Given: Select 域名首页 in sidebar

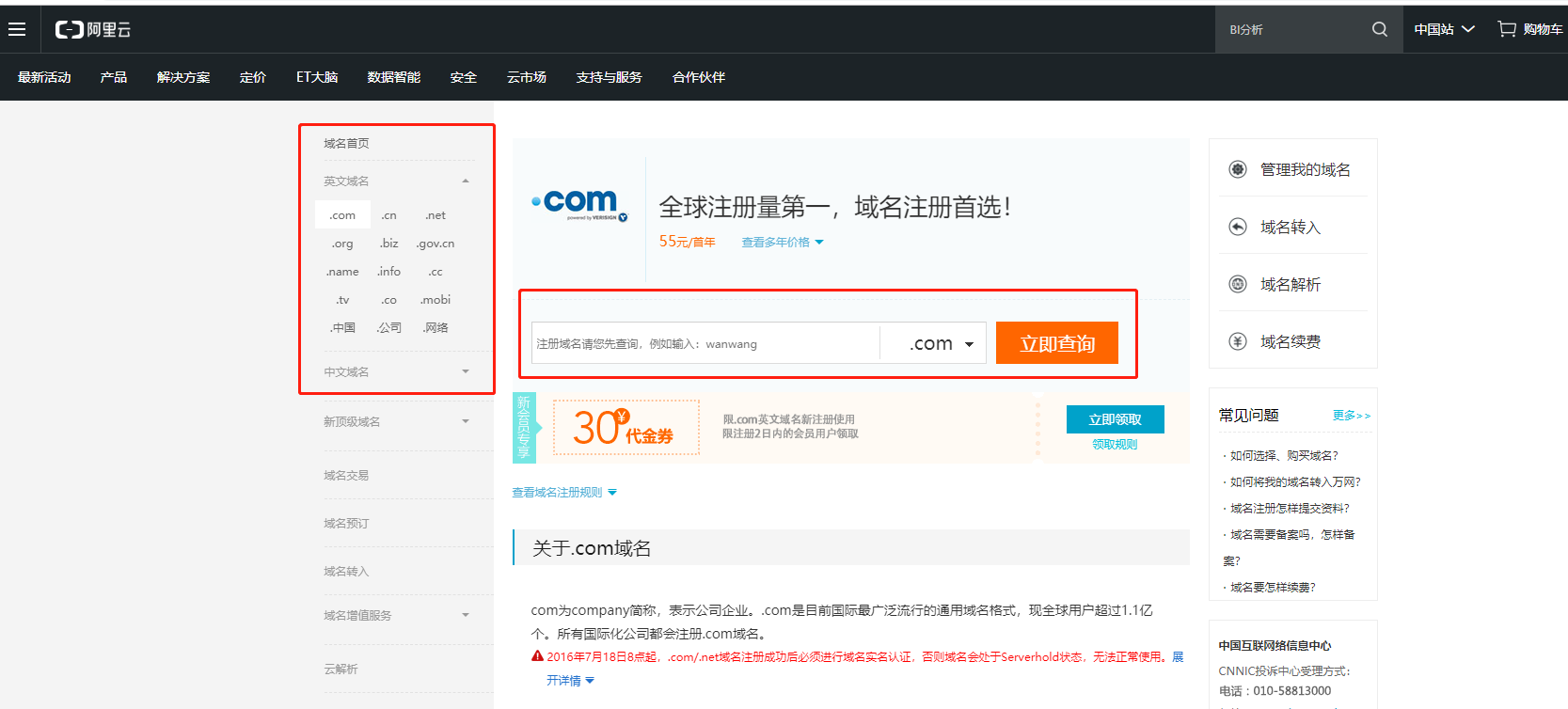Looking at the screenshot, I should 346,143.
